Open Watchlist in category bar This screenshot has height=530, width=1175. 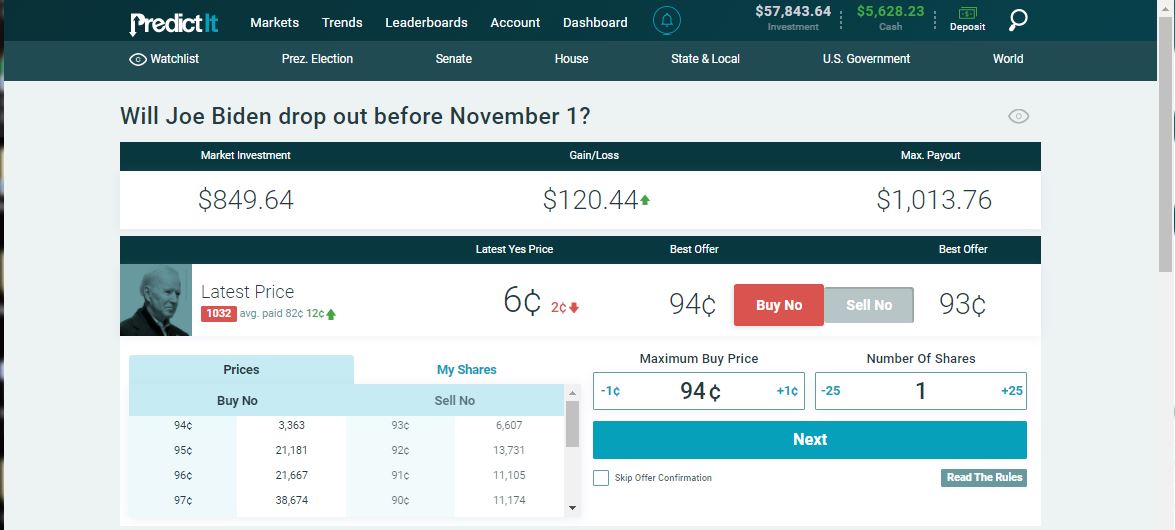tap(164, 59)
